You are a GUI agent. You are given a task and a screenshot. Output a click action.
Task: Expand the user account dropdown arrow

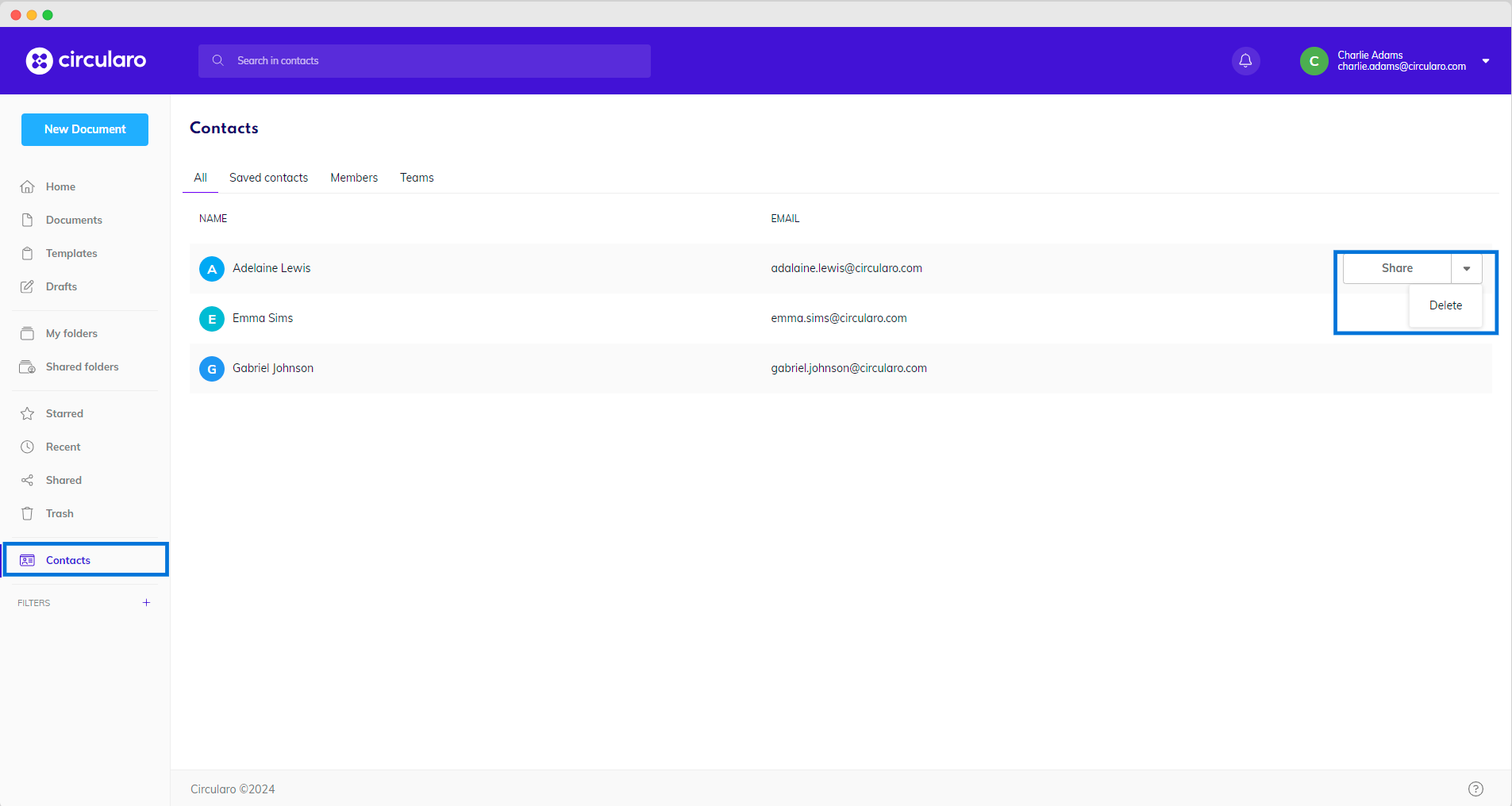click(x=1486, y=61)
